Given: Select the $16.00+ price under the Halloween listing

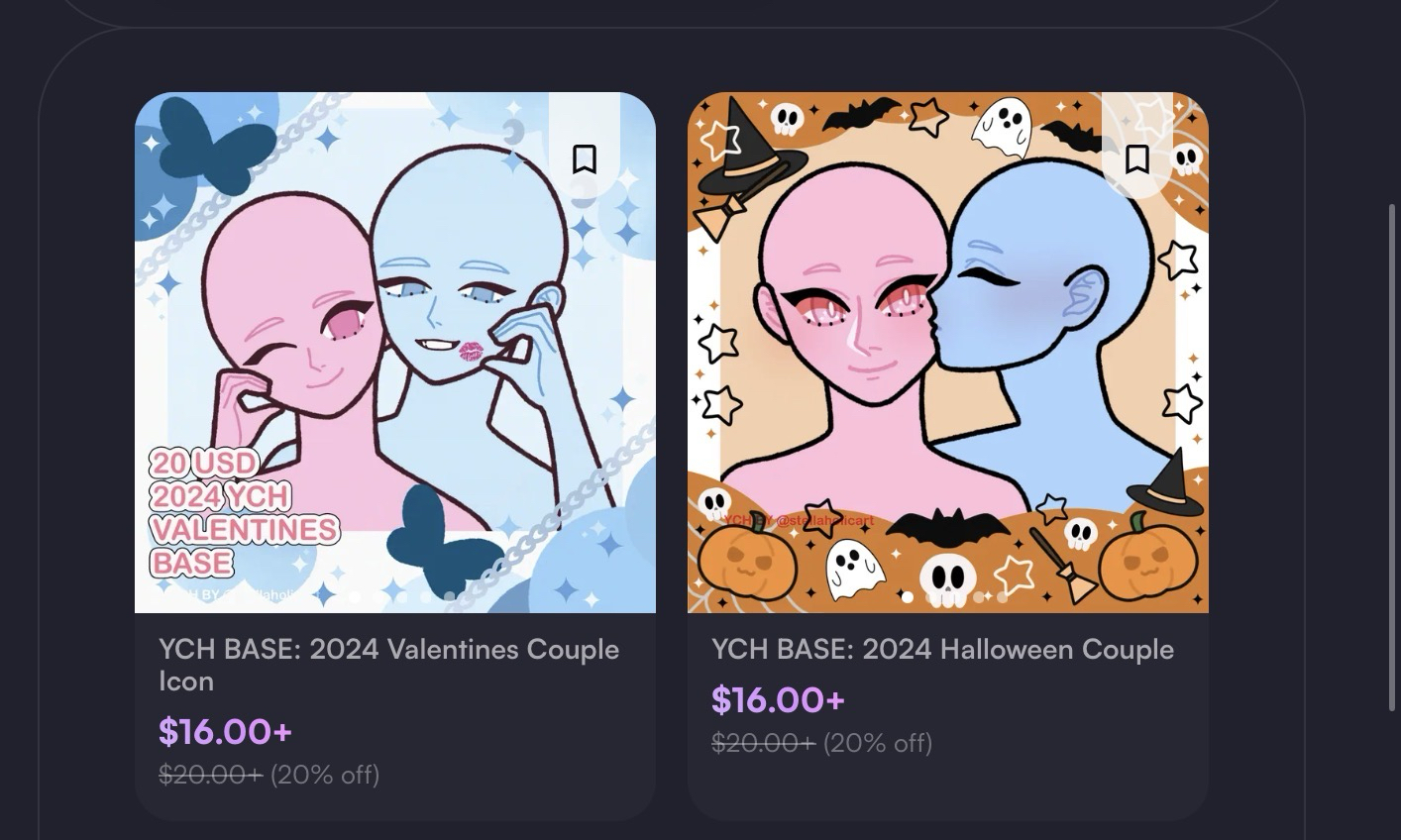Looking at the screenshot, I should [778, 699].
